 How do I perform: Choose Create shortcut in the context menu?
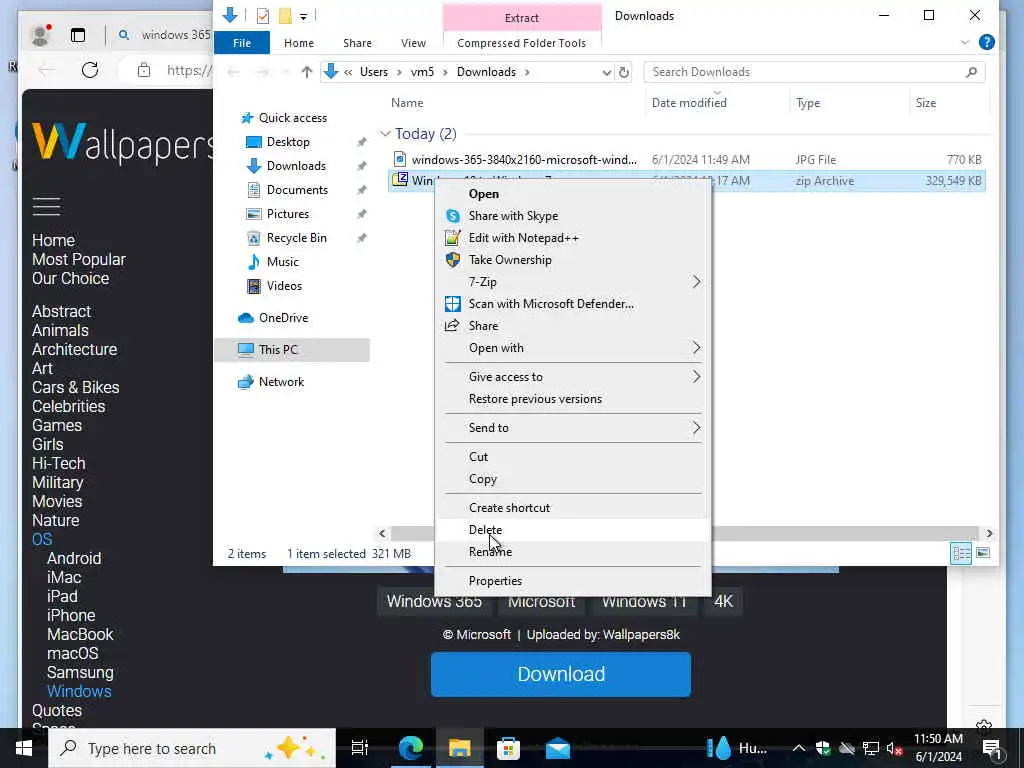point(573,507)
